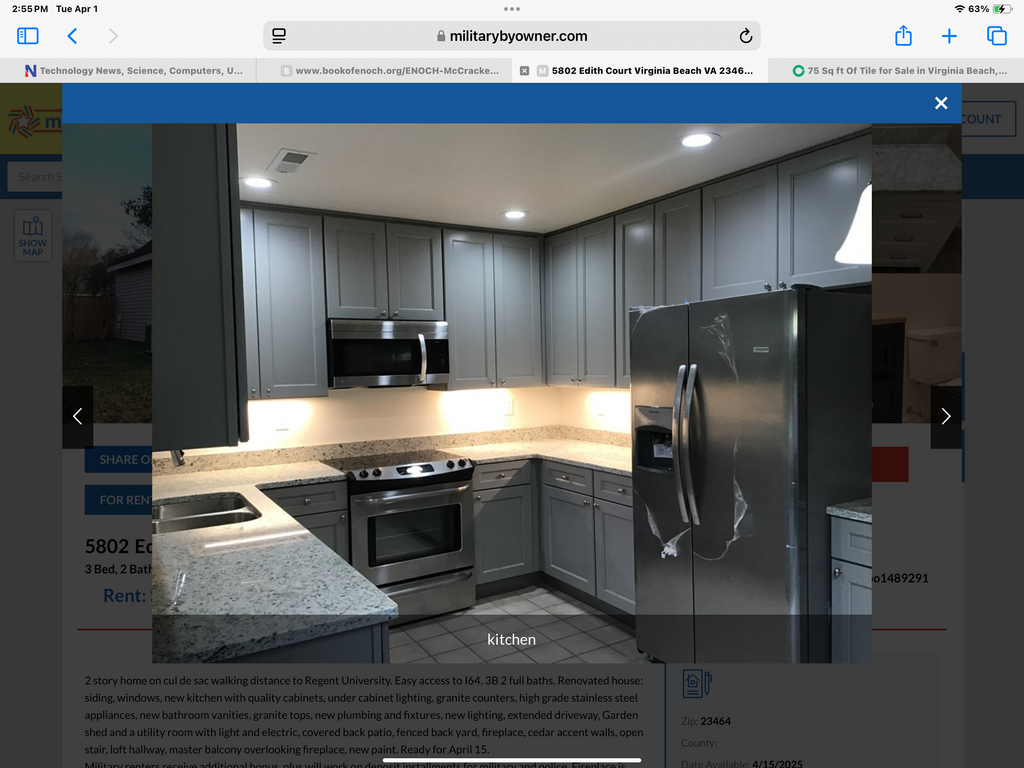The image size is (1024, 768).
Task: Click the zip code value 23464
Action: 716,721
